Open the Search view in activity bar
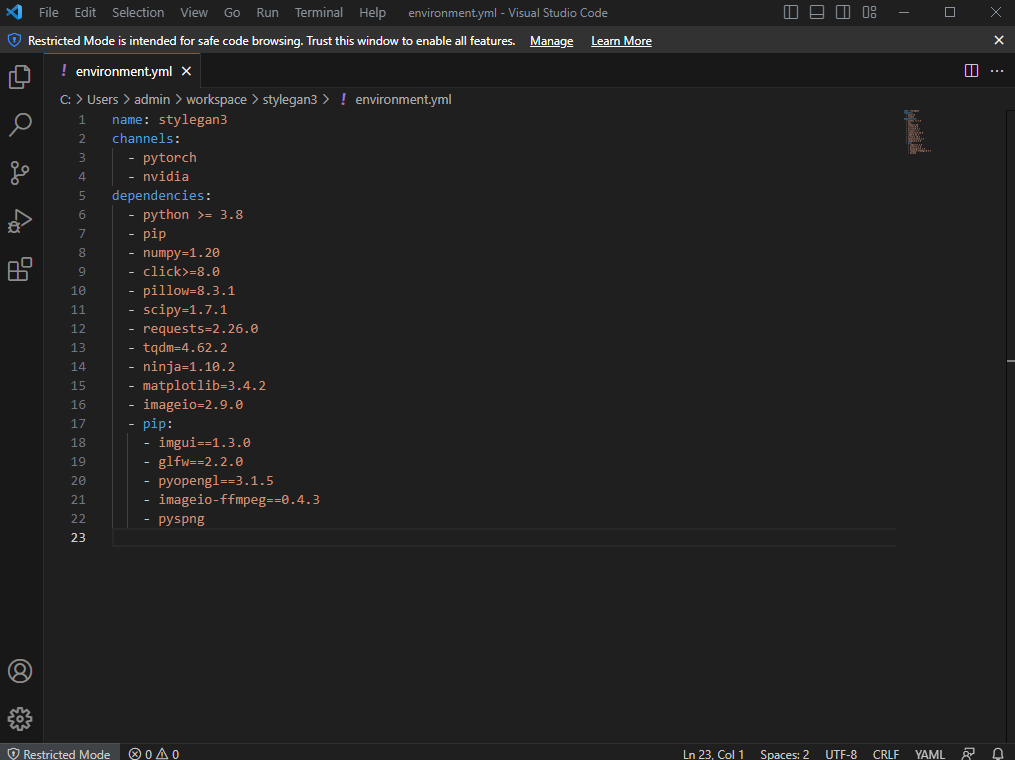 pos(19,125)
